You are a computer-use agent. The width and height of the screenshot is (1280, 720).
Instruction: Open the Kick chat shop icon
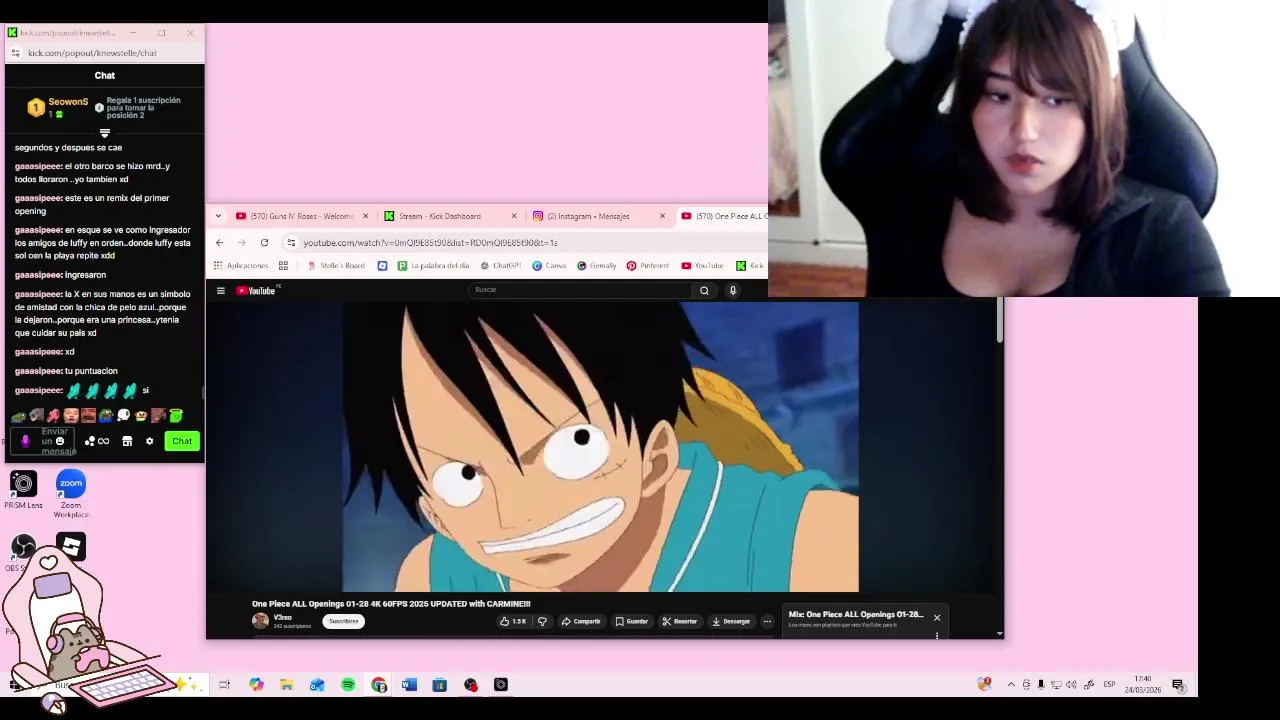click(127, 441)
